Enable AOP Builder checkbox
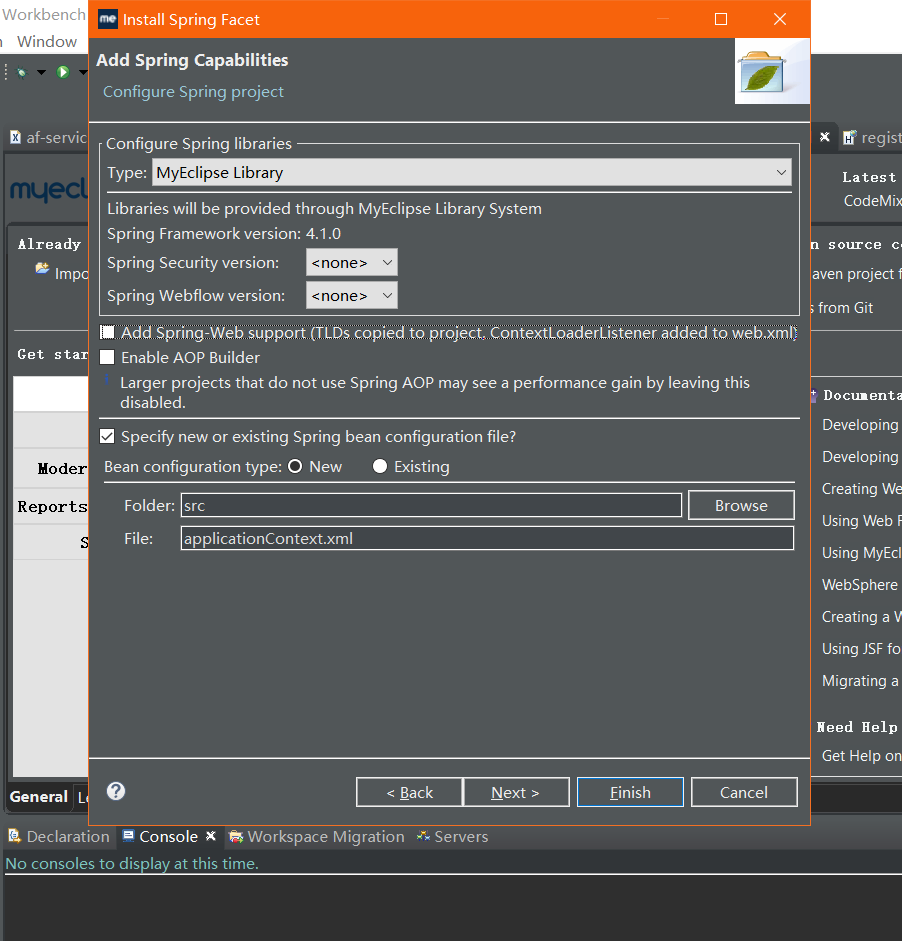This screenshot has height=941, width=902. [x=107, y=357]
